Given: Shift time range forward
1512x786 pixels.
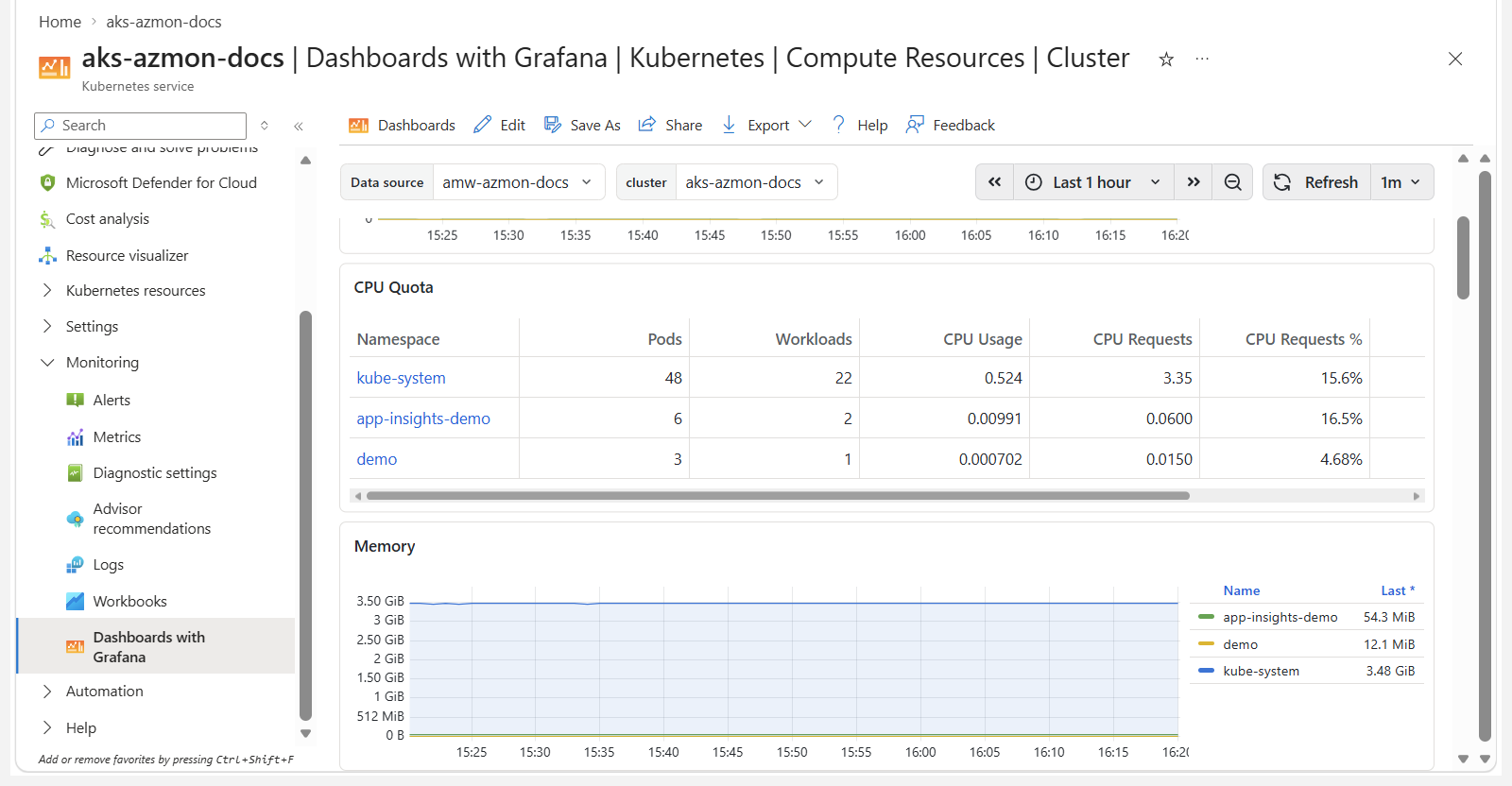Looking at the screenshot, I should pos(1194,182).
